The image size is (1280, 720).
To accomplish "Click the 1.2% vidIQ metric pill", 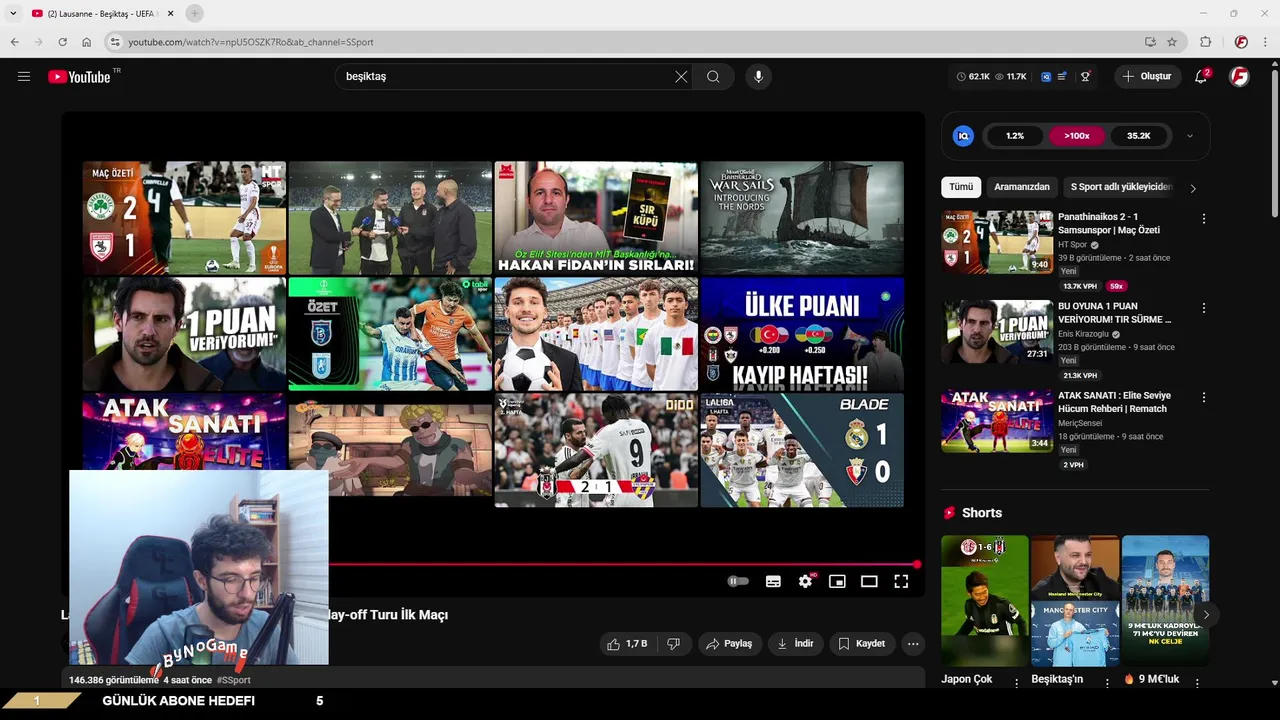I will point(1015,136).
